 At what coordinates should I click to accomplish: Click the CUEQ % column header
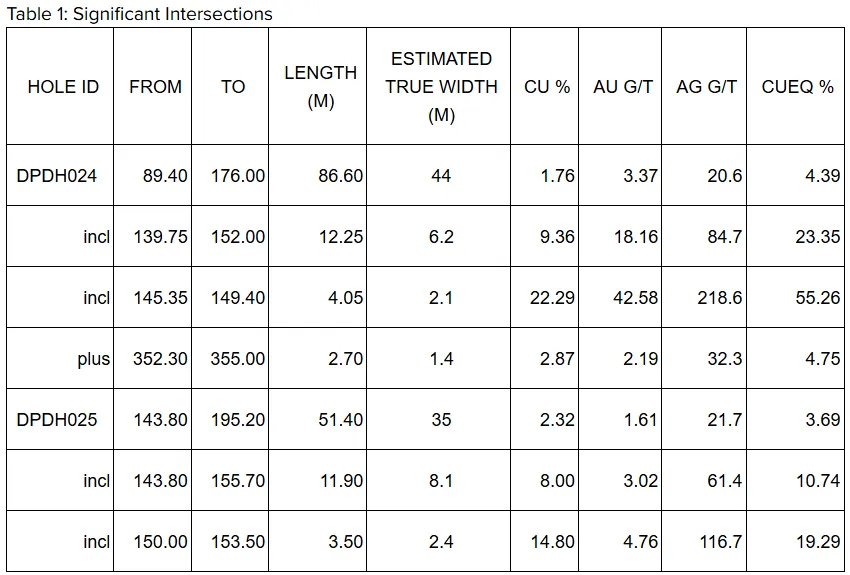(x=797, y=87)
